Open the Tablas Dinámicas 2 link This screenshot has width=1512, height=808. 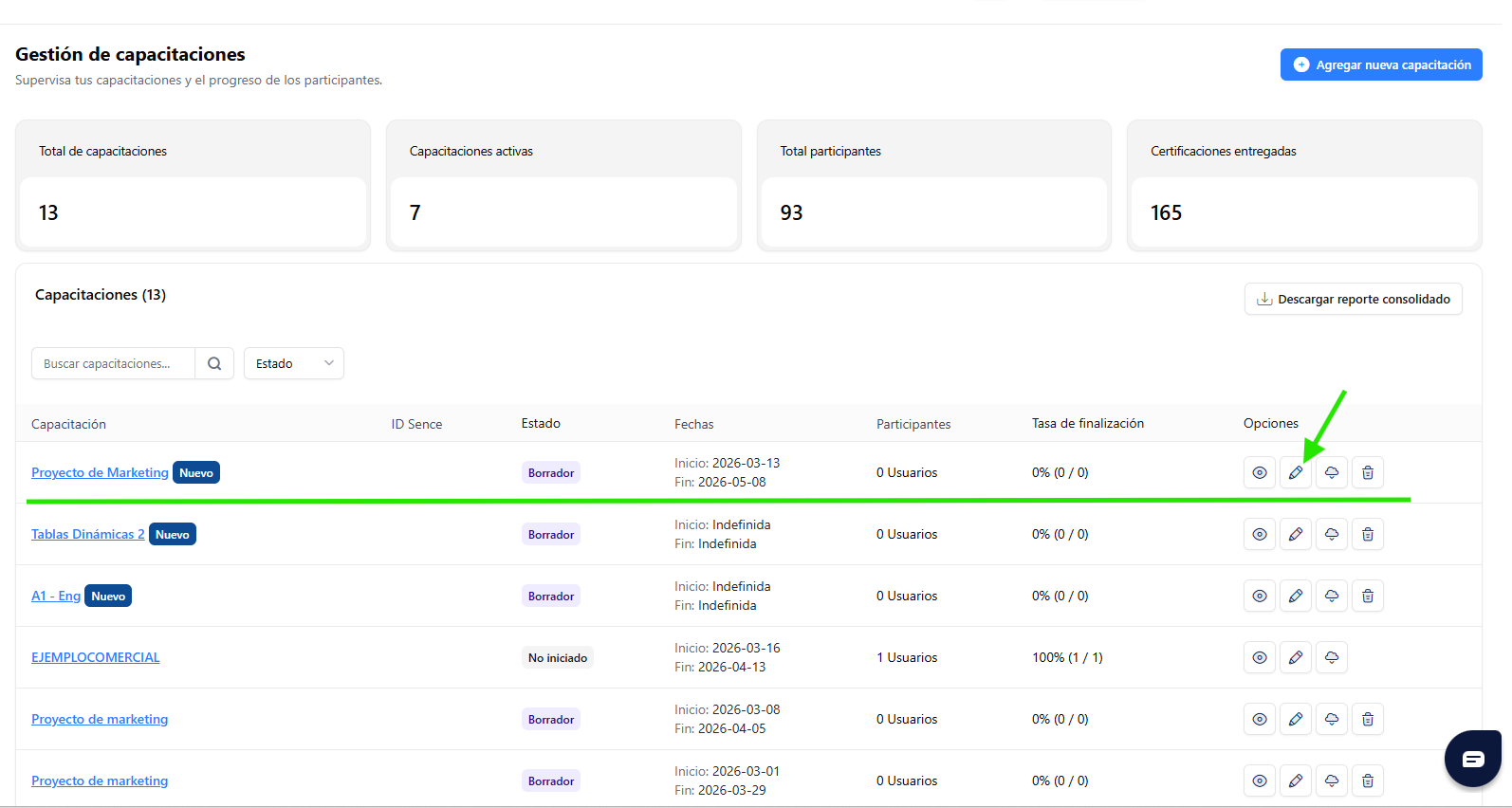point(88,534)
